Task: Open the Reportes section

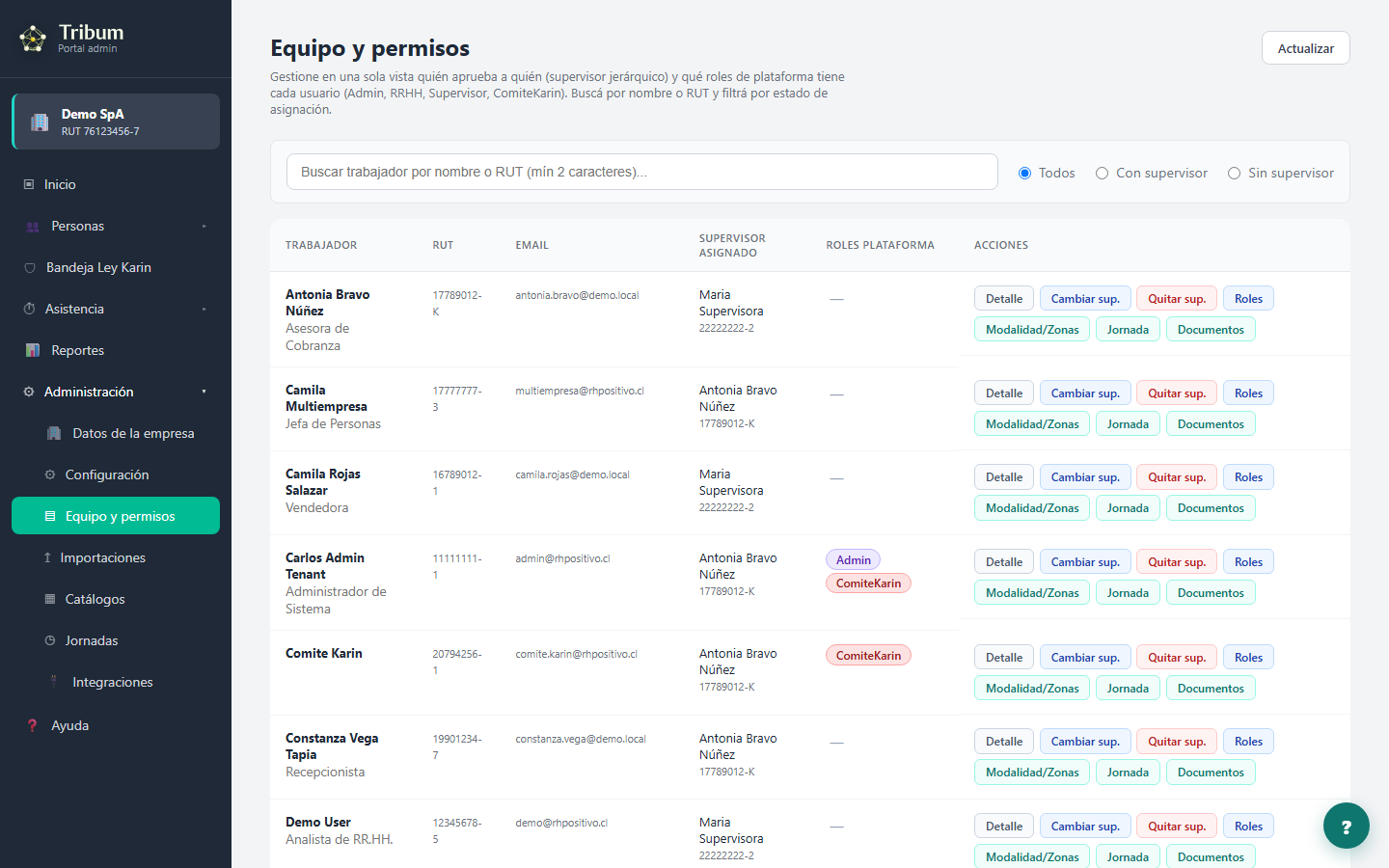Action: coord(116,351)
